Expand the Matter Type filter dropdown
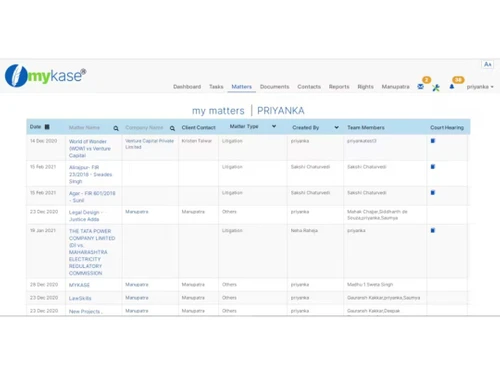Screen dimensions: 500x375 pyautogui.click(x=274, y=126)
